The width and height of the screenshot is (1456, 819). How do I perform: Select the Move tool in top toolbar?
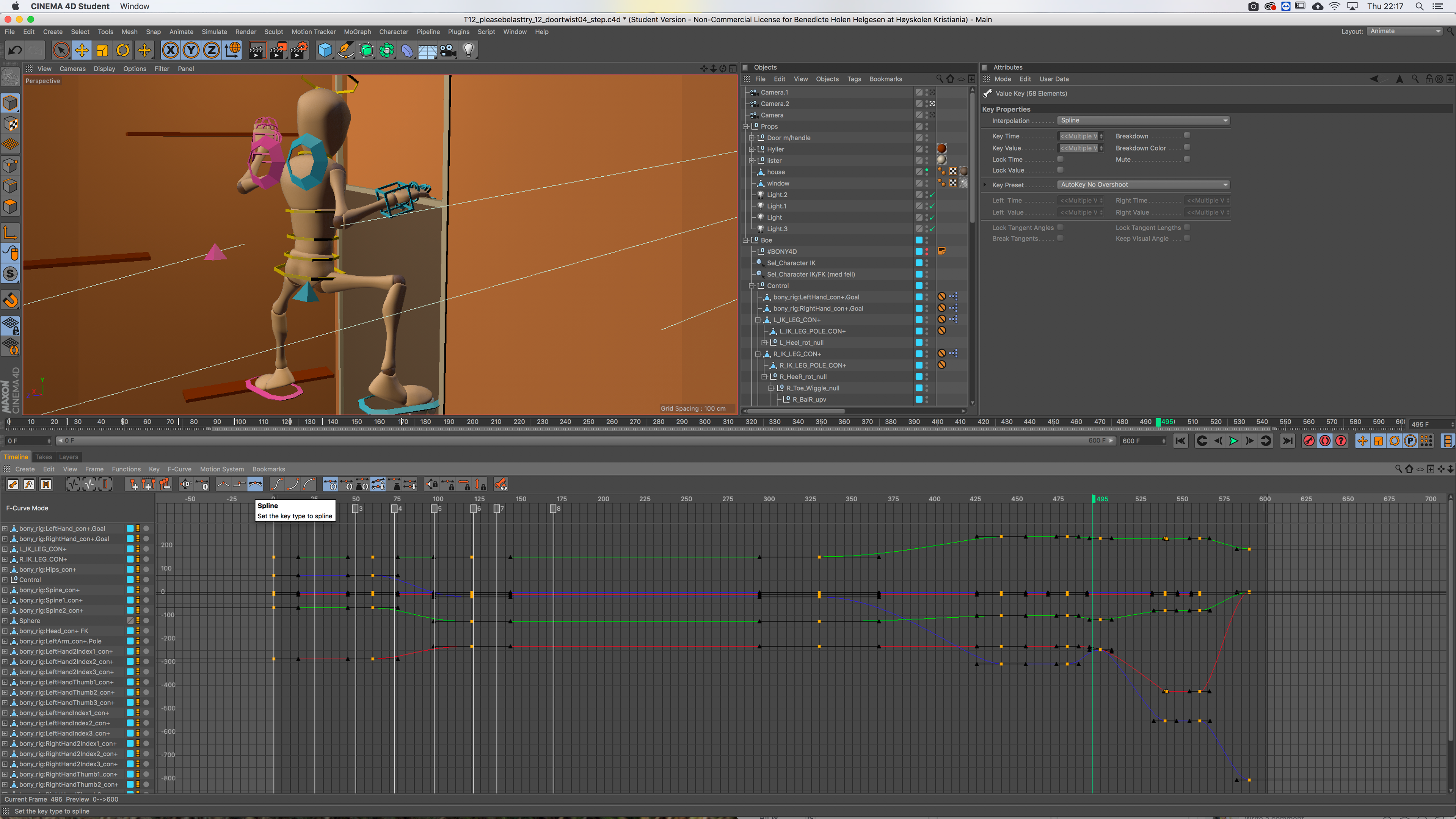(x=82, y=50)
